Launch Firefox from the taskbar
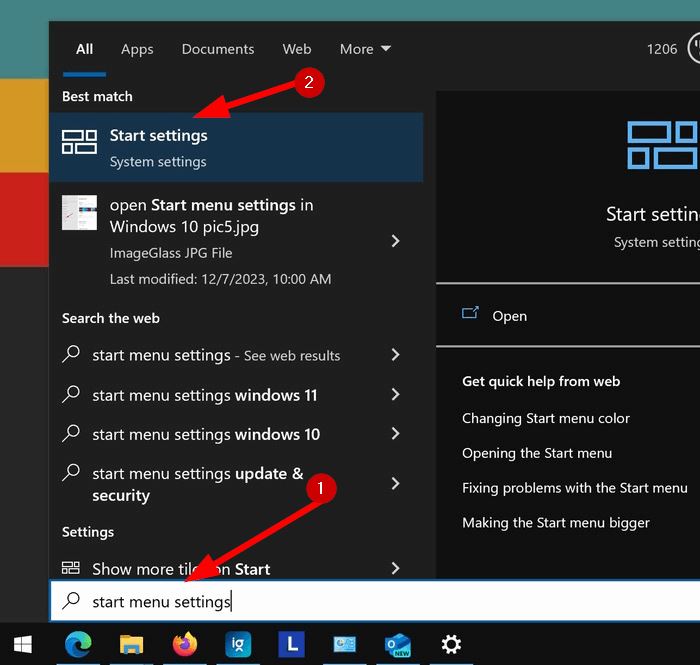Image resolution: width=700 pixels, height=665 pixels. tap(185, 644)
